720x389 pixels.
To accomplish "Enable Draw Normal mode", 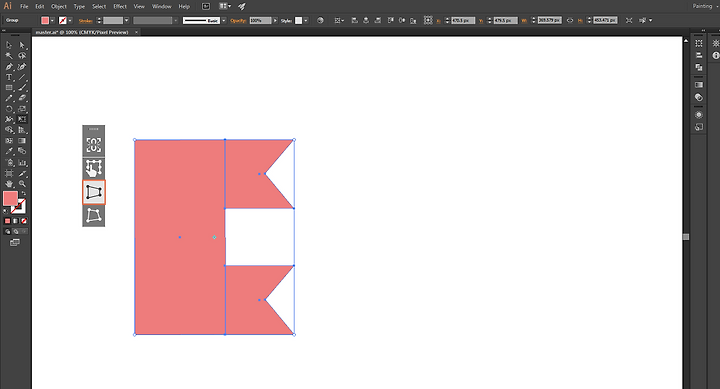I will point(7,231).
